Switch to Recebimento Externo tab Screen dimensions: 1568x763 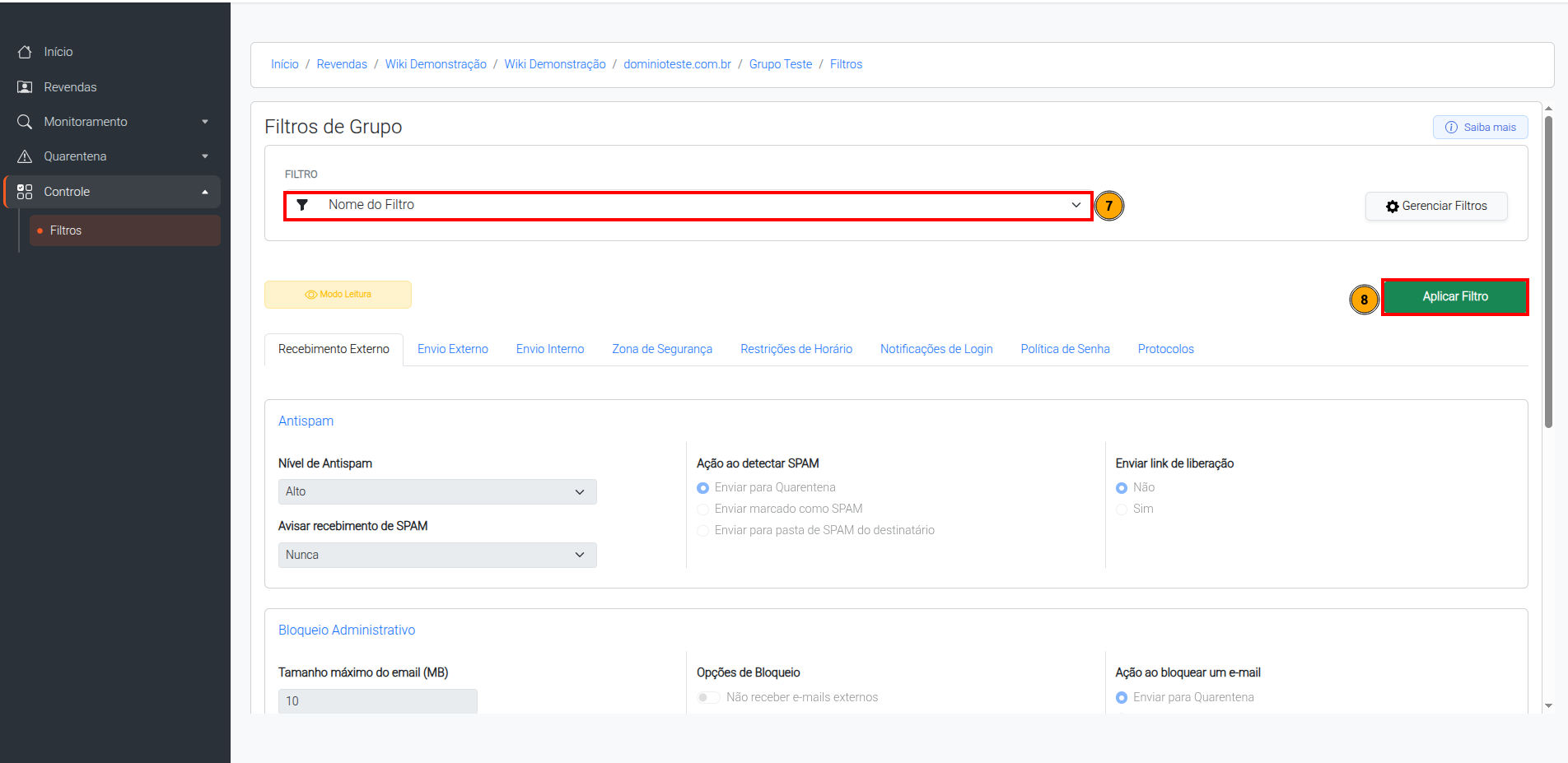(x=334, y=349)
